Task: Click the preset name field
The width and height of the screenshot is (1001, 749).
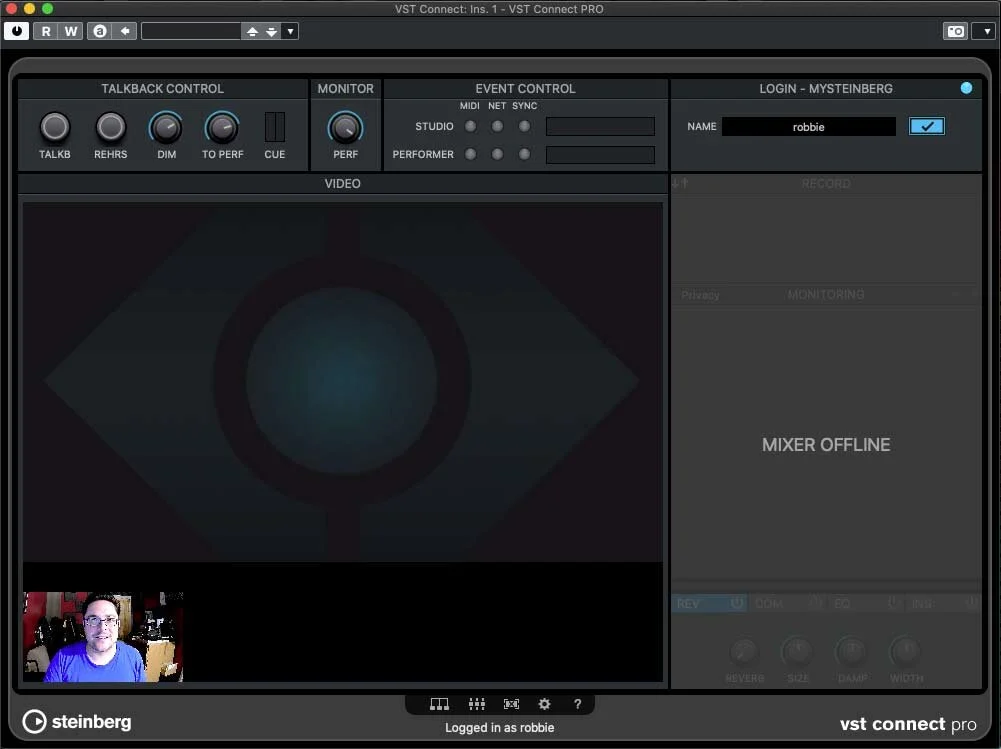Action: coord(191,31)
